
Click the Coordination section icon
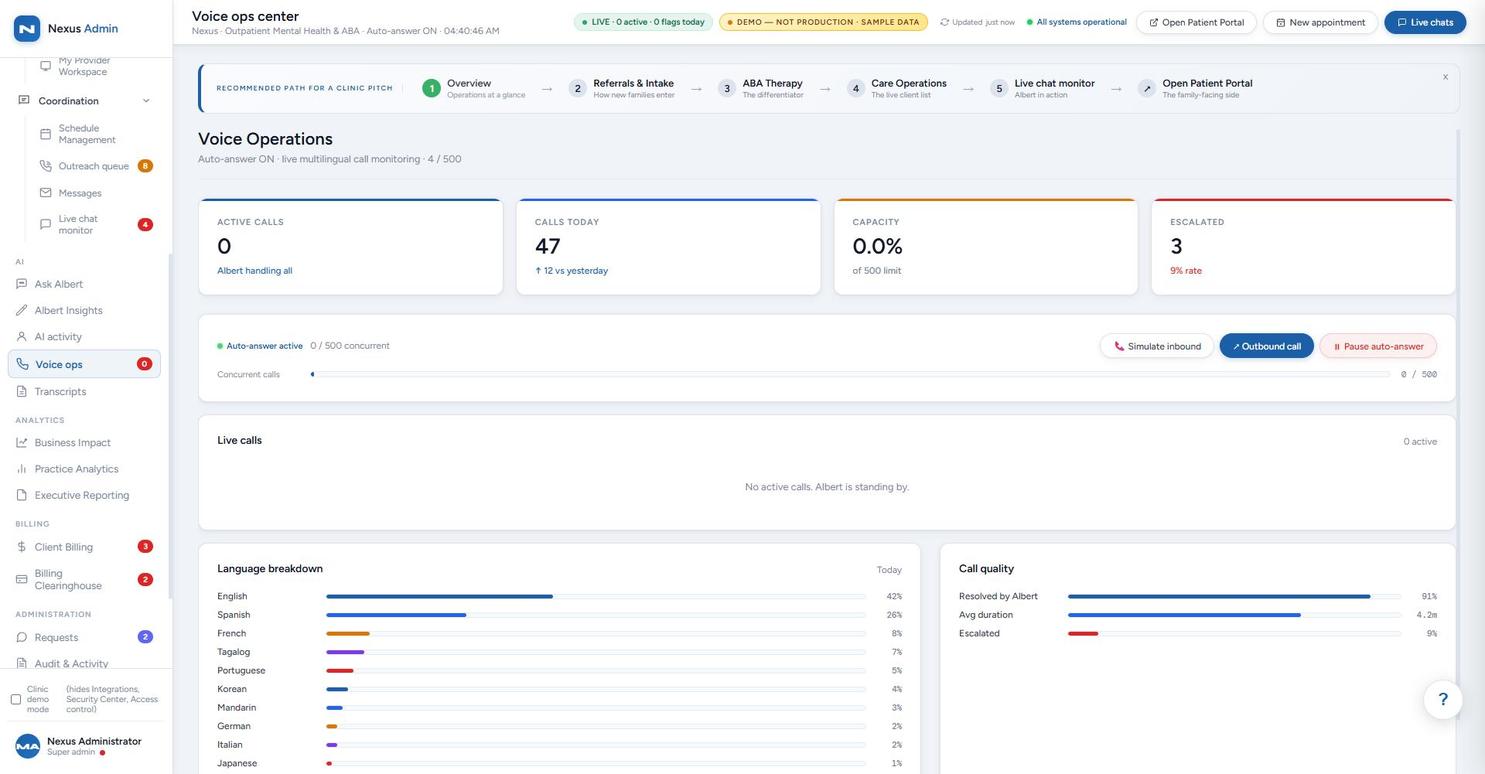[24, 101]
